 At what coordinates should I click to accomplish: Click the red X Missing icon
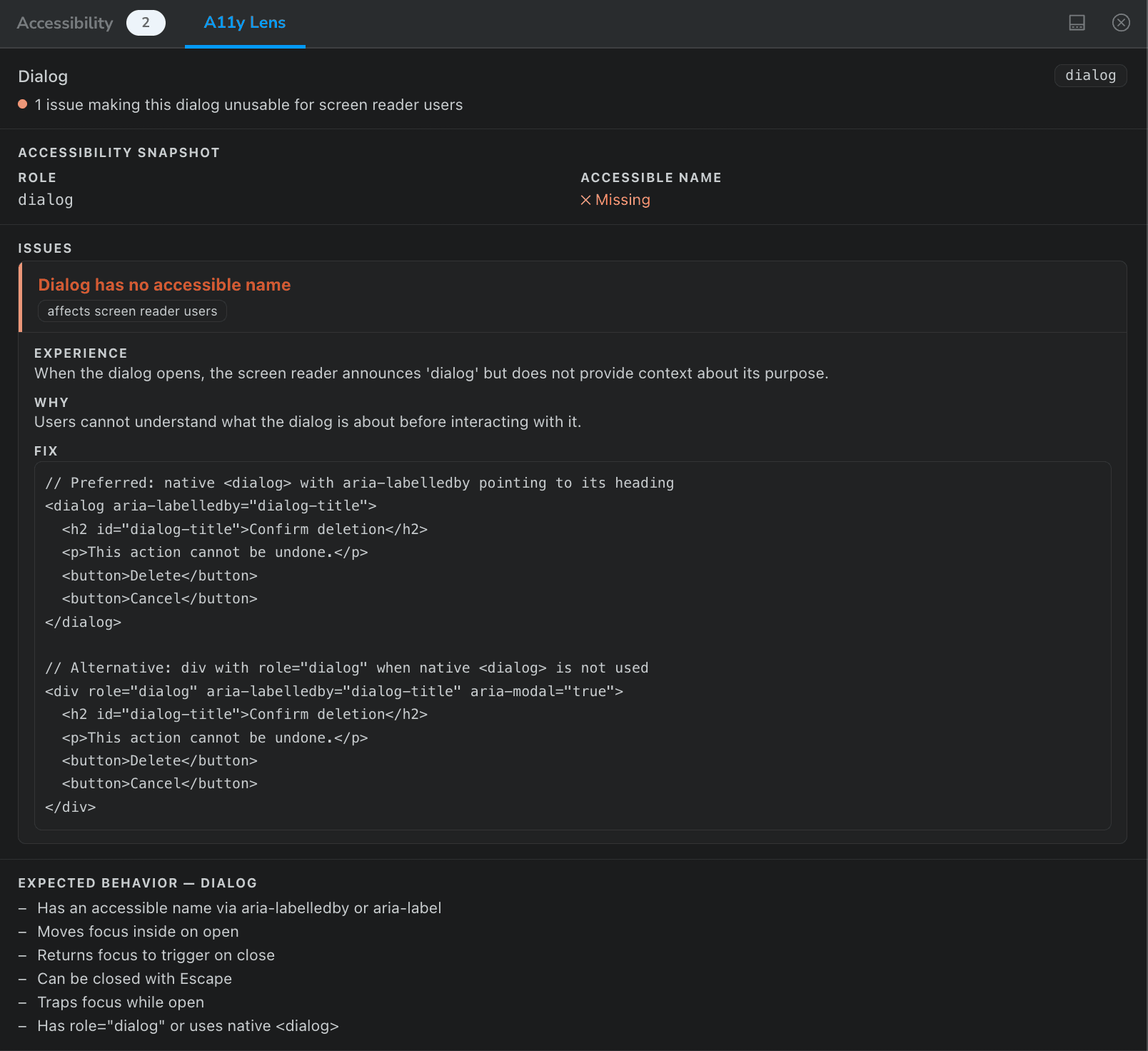tap(585, 200)
